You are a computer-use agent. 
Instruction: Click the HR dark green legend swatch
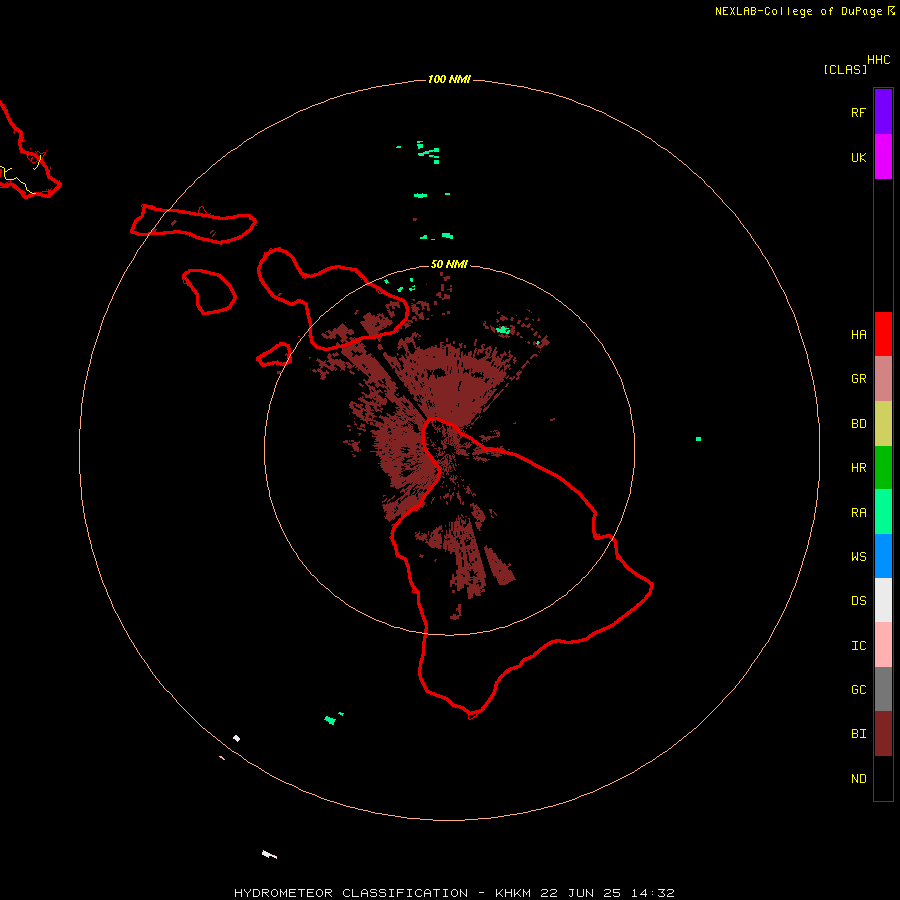point(883,467)
